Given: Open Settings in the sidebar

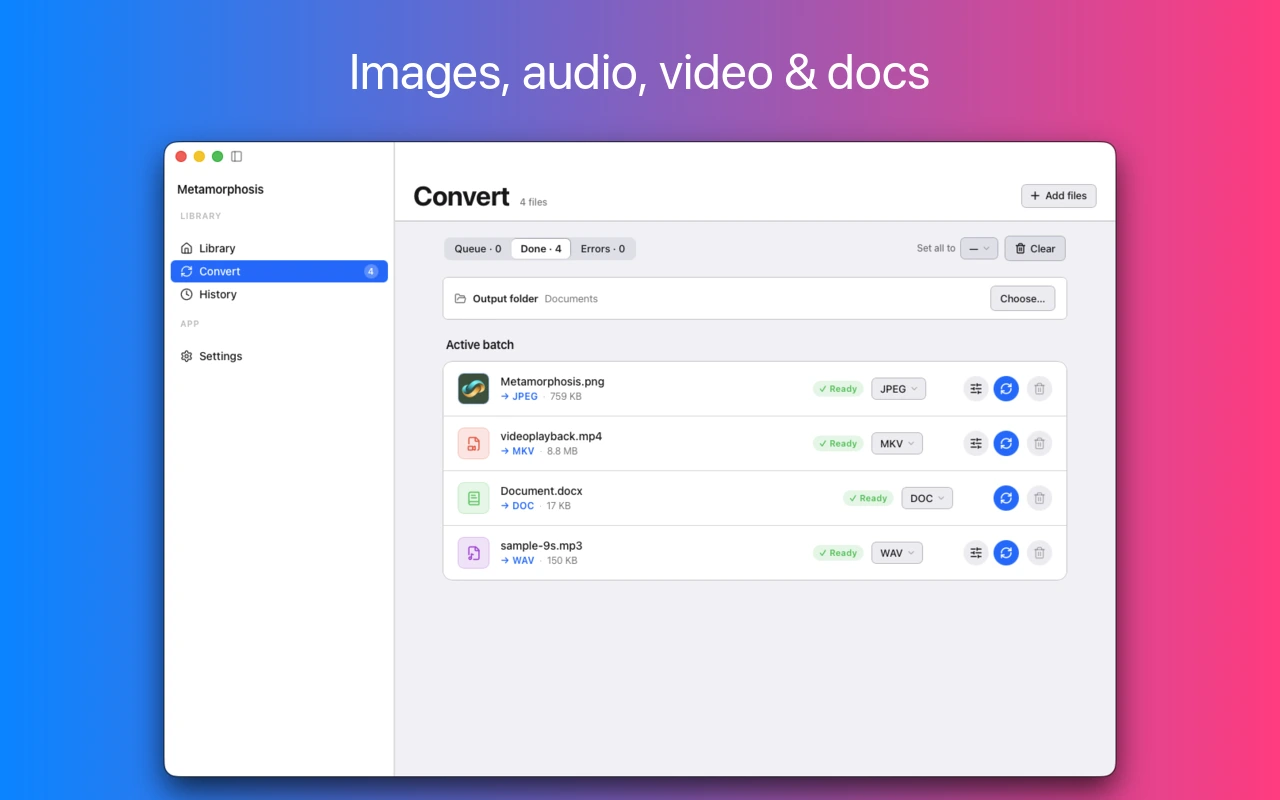Looking at the screenshot, I should (x=279, y=356).
